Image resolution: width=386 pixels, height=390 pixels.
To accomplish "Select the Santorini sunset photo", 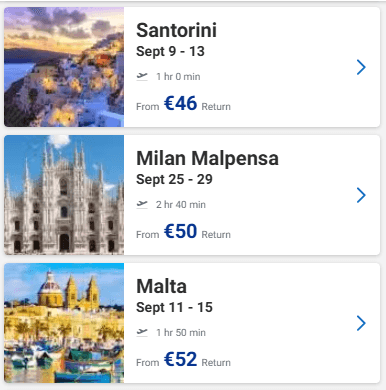I will point(64,67).
